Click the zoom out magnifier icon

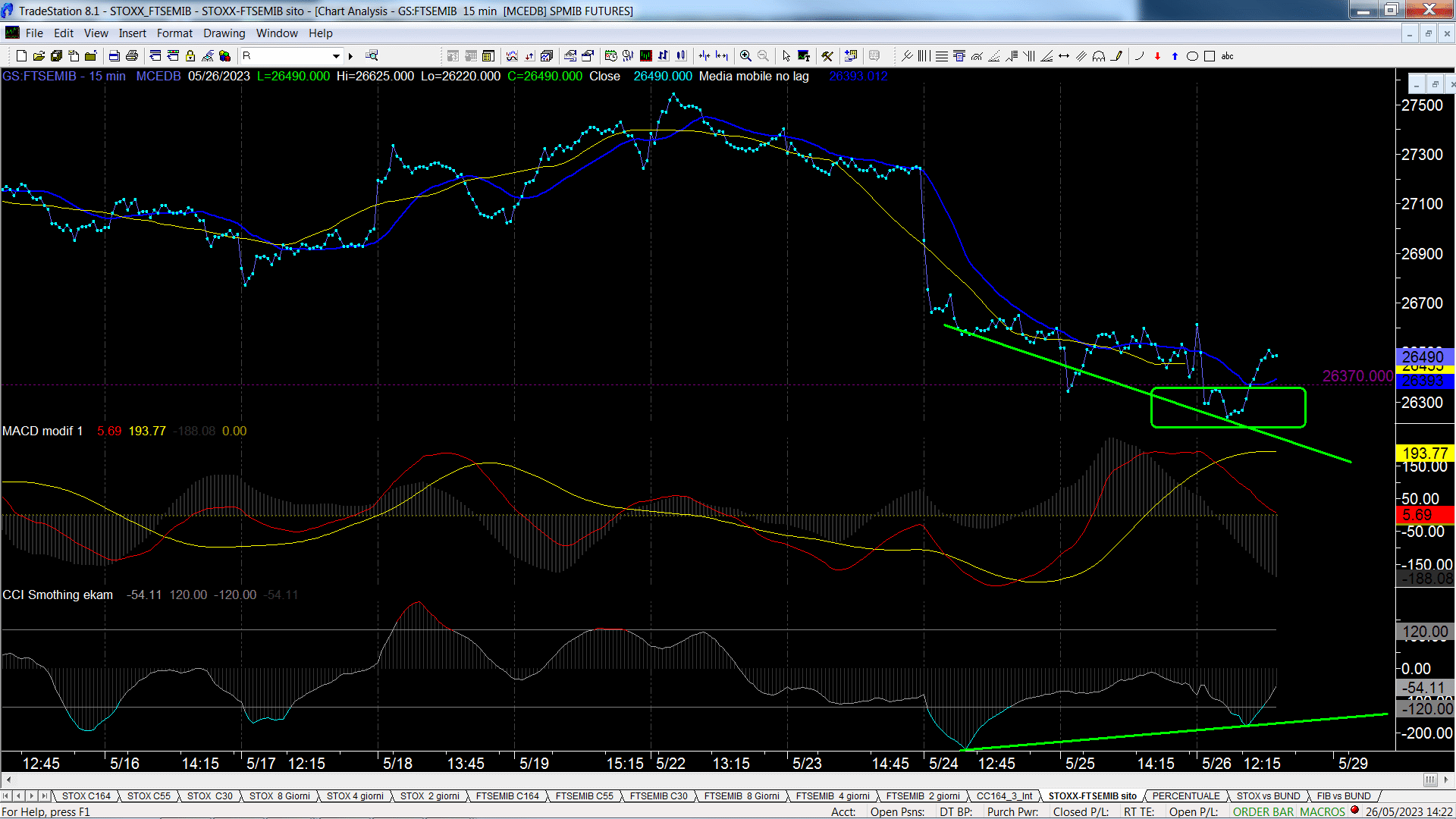click(x=763, y=56)
